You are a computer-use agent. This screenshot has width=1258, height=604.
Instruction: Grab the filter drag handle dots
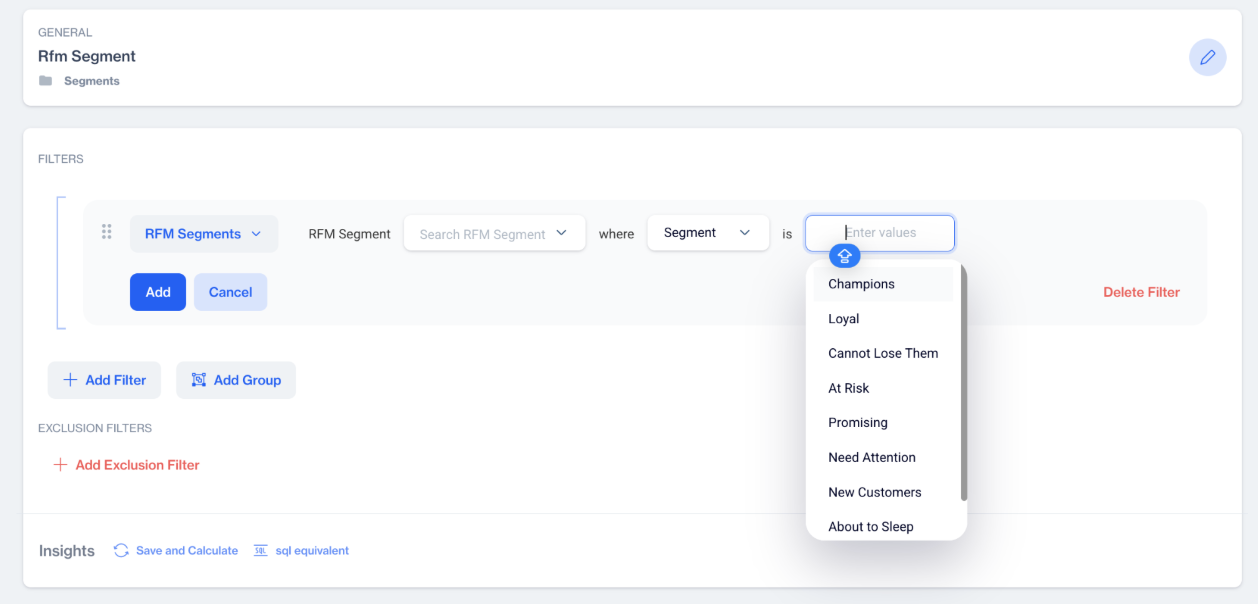pyautogui.click(x=107, y=232)
